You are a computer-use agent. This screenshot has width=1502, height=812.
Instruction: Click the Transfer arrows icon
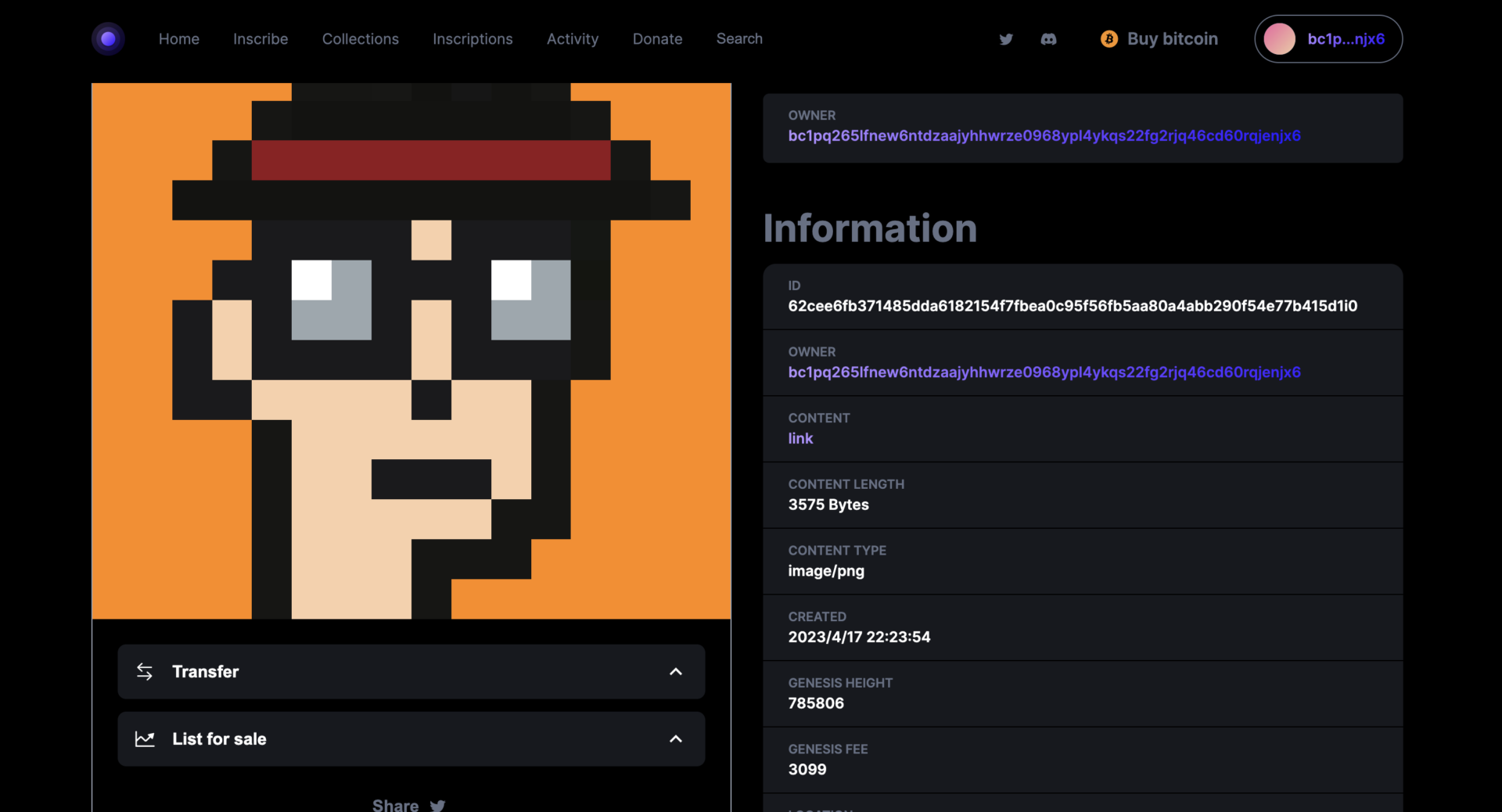pyautogui.click(x=145, y=671)
